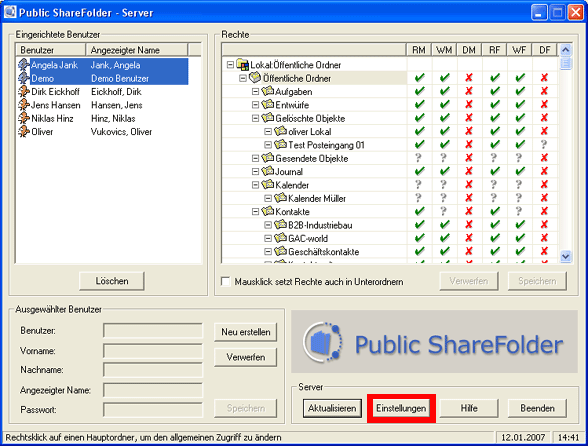Select Eickhoff, Dirk in user list
588x446 pixels.
coord(116,92)
